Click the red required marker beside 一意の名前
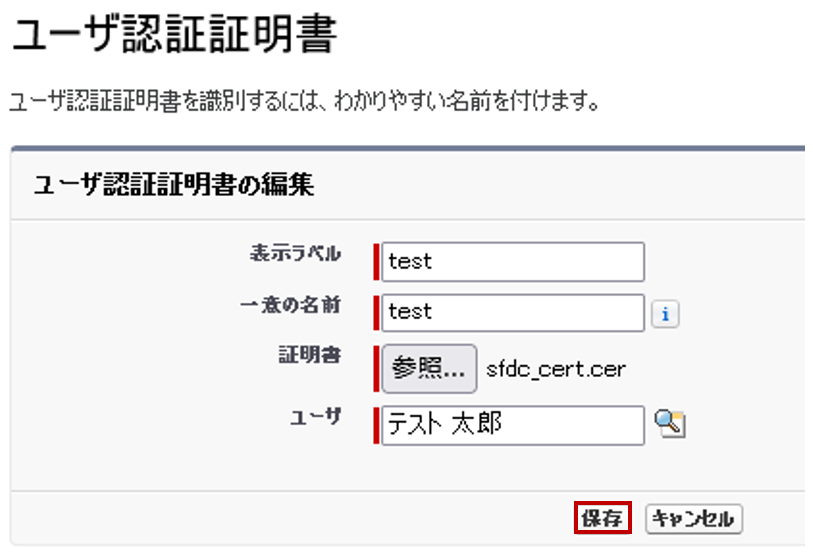The width and height of the screenshot is (813, 553). pyautogui.click(x=377, y=312)
